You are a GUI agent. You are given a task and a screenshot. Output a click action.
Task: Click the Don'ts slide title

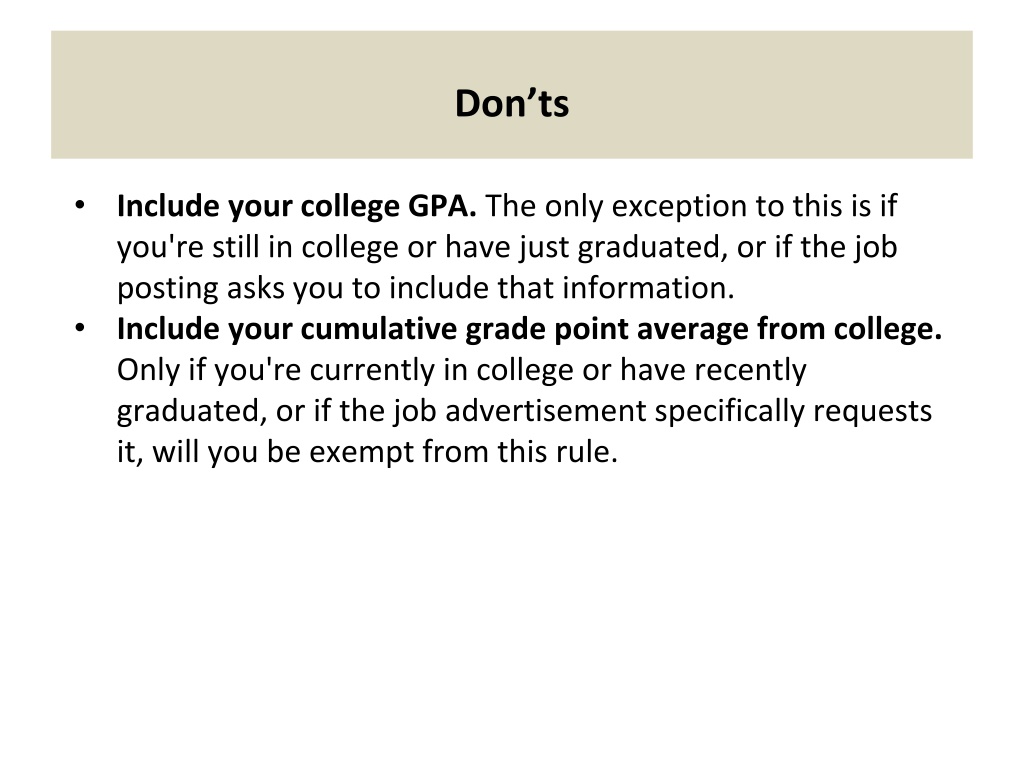pyautogui.click(x=511, y=103)
